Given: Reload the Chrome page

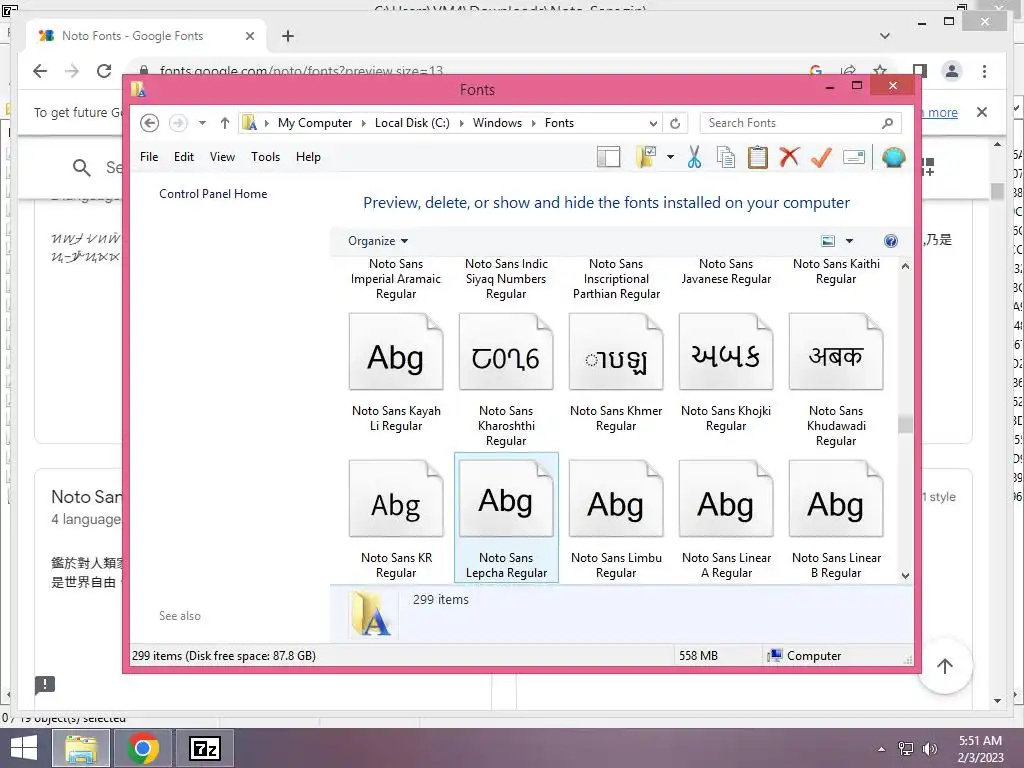Looking at the screenshot, I should click(104, 71).
